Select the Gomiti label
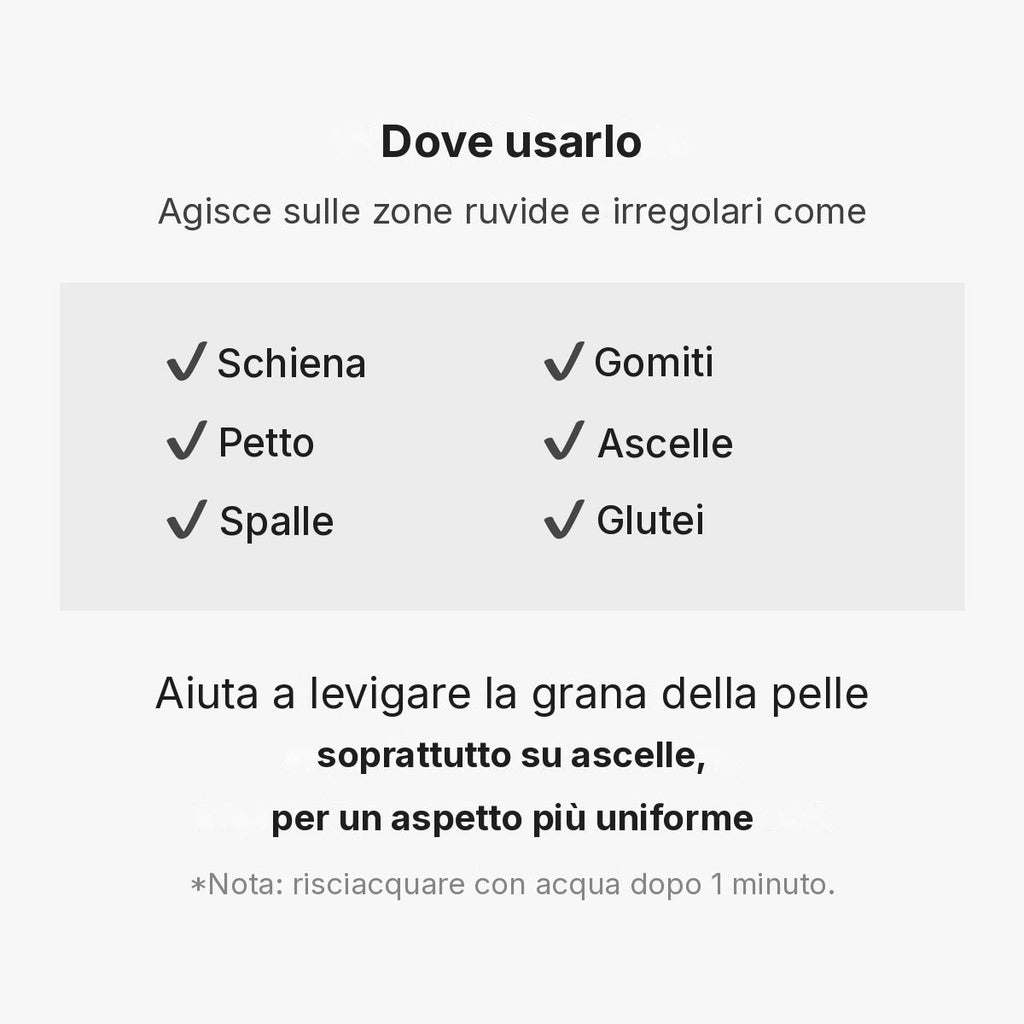 click(x=654, y=362)
